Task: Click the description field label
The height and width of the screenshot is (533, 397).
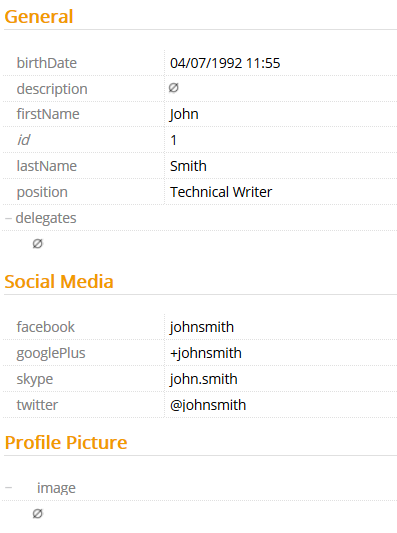Action: 52,89
